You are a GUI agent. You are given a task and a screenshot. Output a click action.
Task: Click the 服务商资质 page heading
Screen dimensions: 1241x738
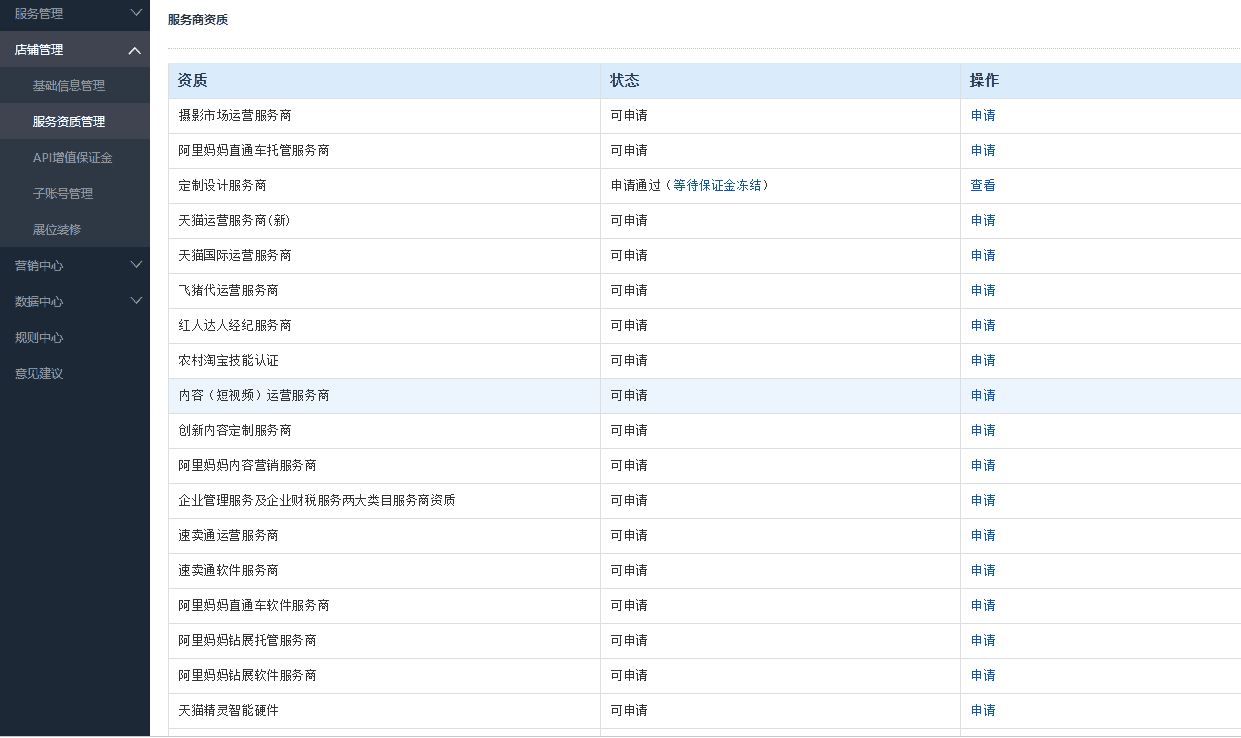(x=198, y=20)
